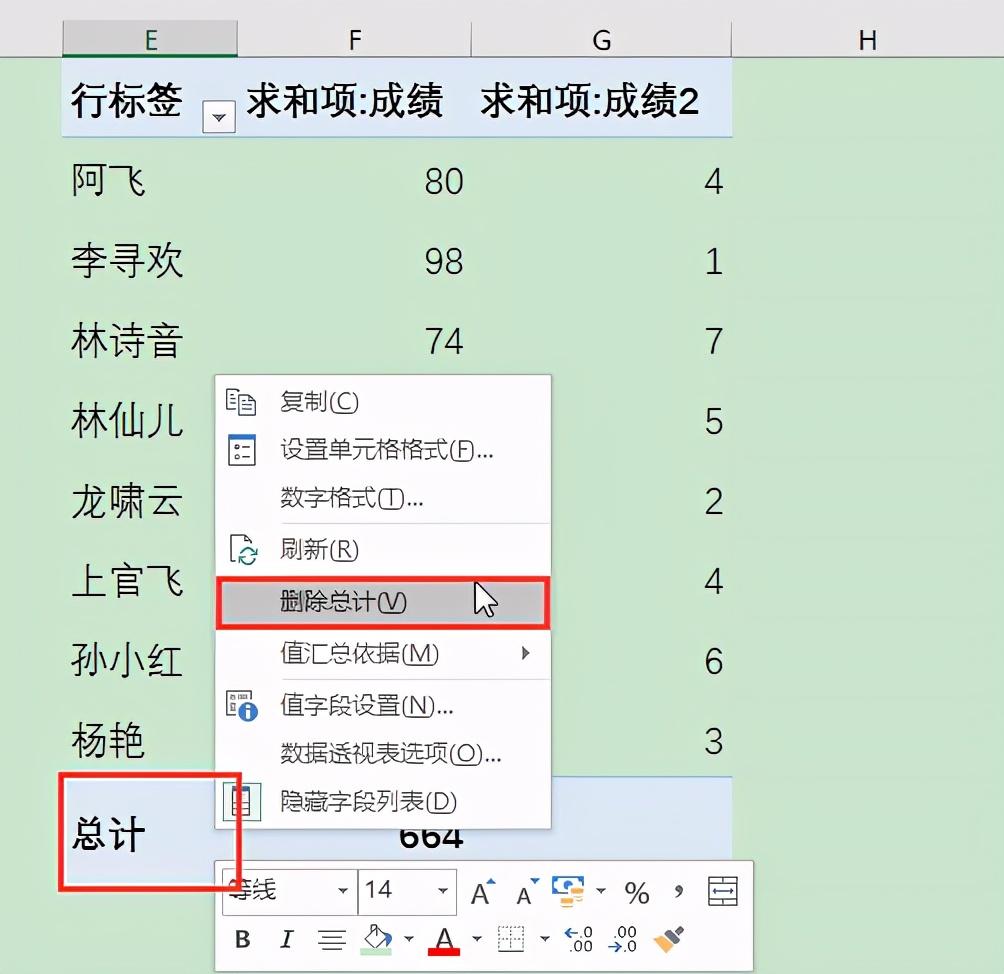Expand font color dropdown arrow
This screenshot has height=974, width=1004.
pyautogui.click(x=476, y=939)
